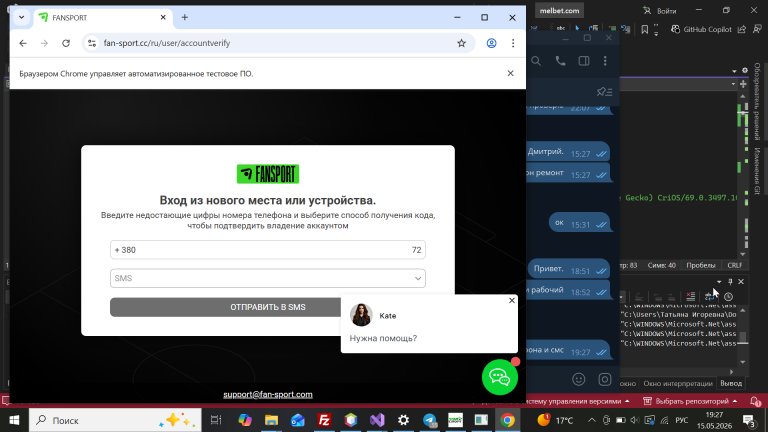The width and height of the screenshot is (768, 432).
Task: Click the Output panel vertical scrollbar
Action: [743, 334]
